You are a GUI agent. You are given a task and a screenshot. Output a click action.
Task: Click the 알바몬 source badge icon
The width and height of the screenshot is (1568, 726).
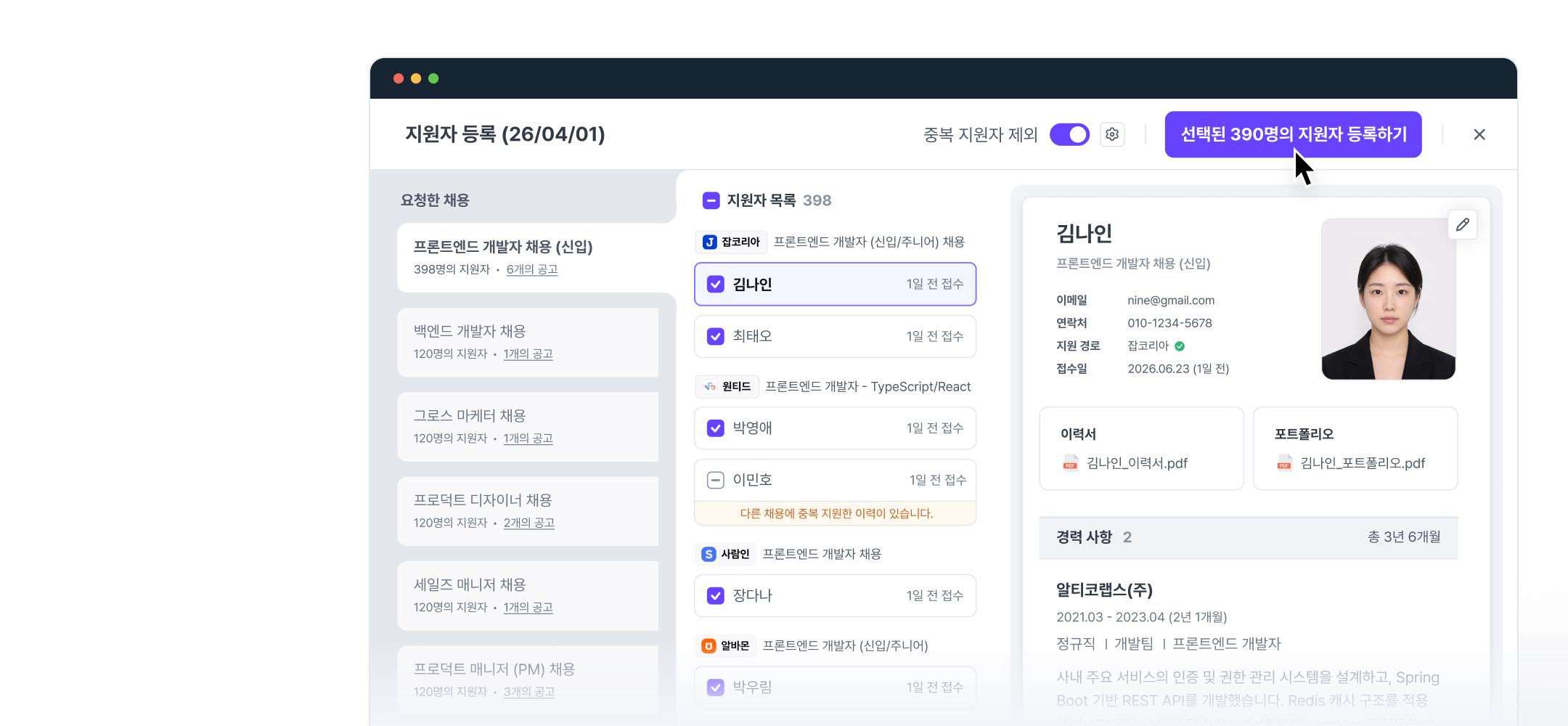(709, 645)
